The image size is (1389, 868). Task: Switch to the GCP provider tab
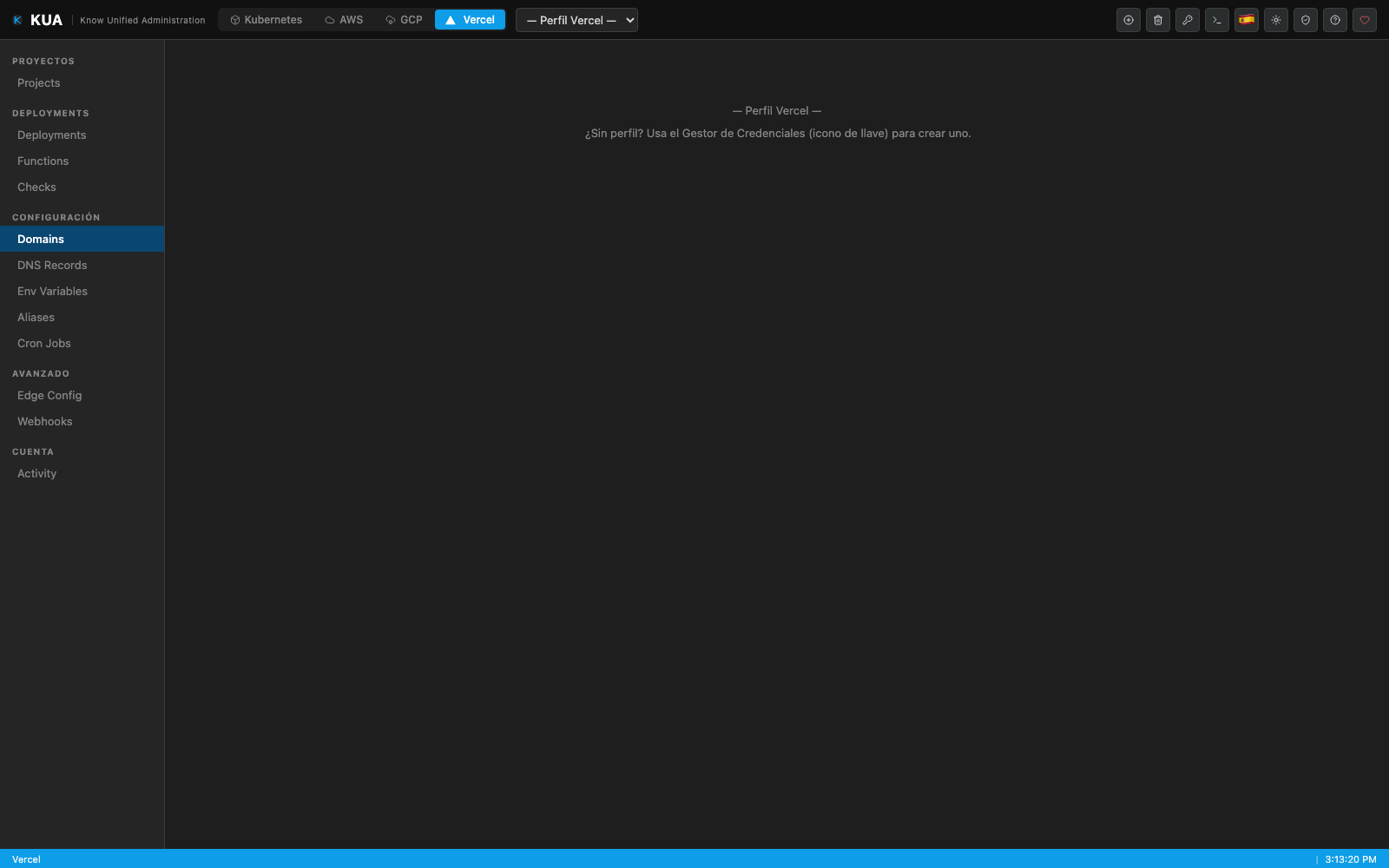pyautogui.click(x=404, y=20)
